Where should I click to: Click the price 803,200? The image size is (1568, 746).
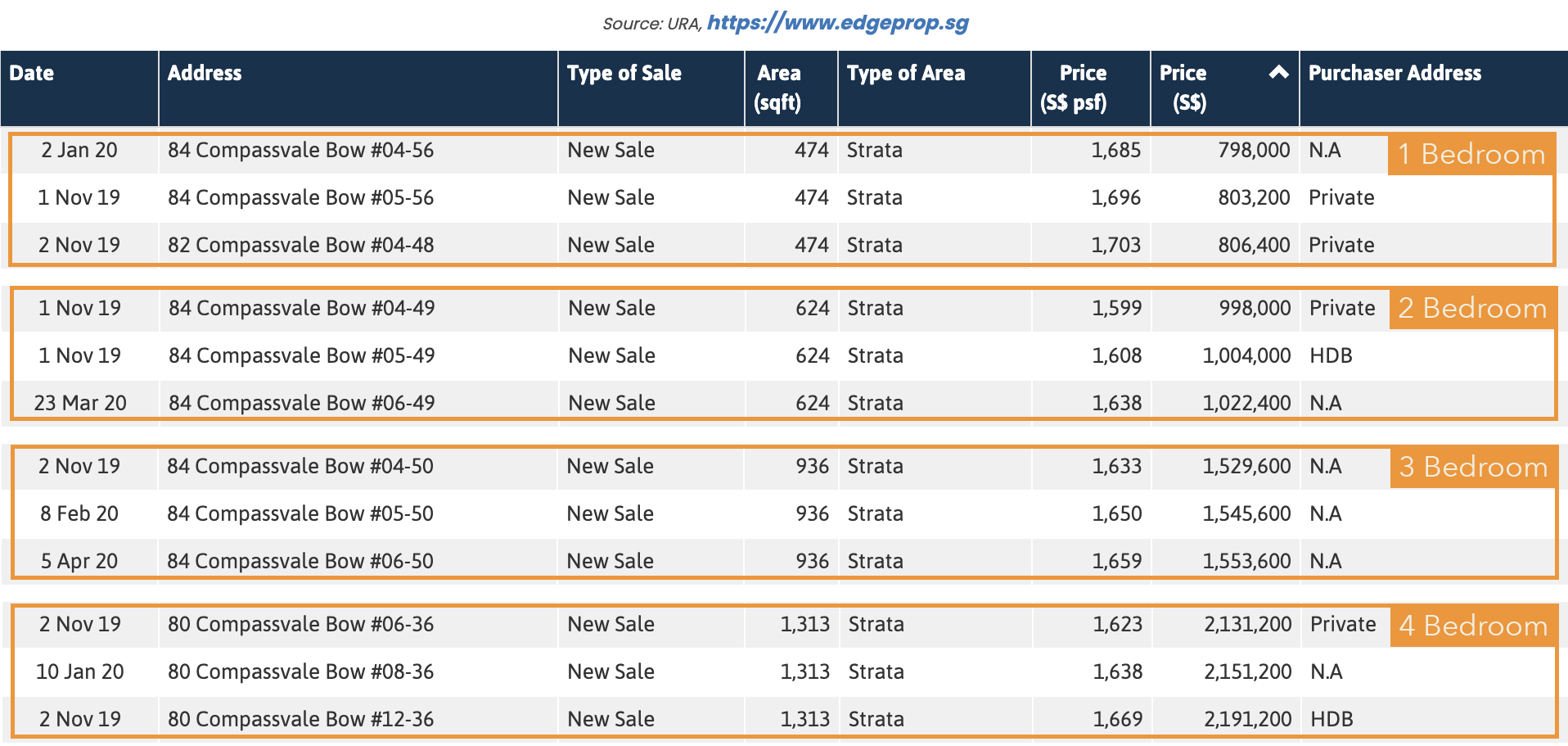(1254, 198)
